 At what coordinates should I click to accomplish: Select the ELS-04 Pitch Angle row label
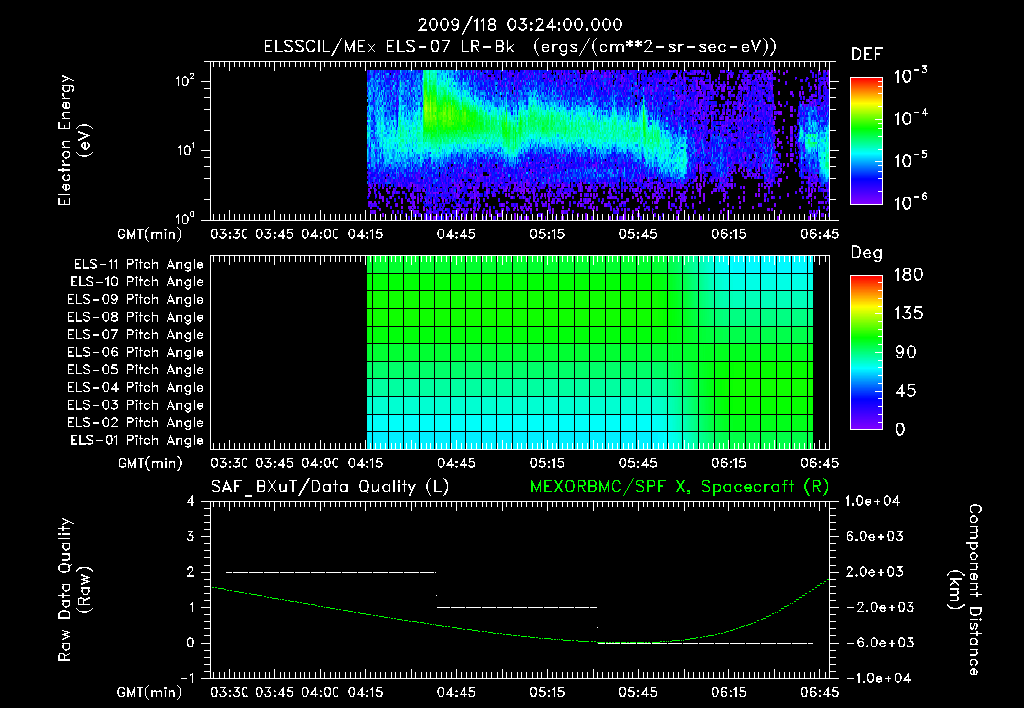click(136, 387)
